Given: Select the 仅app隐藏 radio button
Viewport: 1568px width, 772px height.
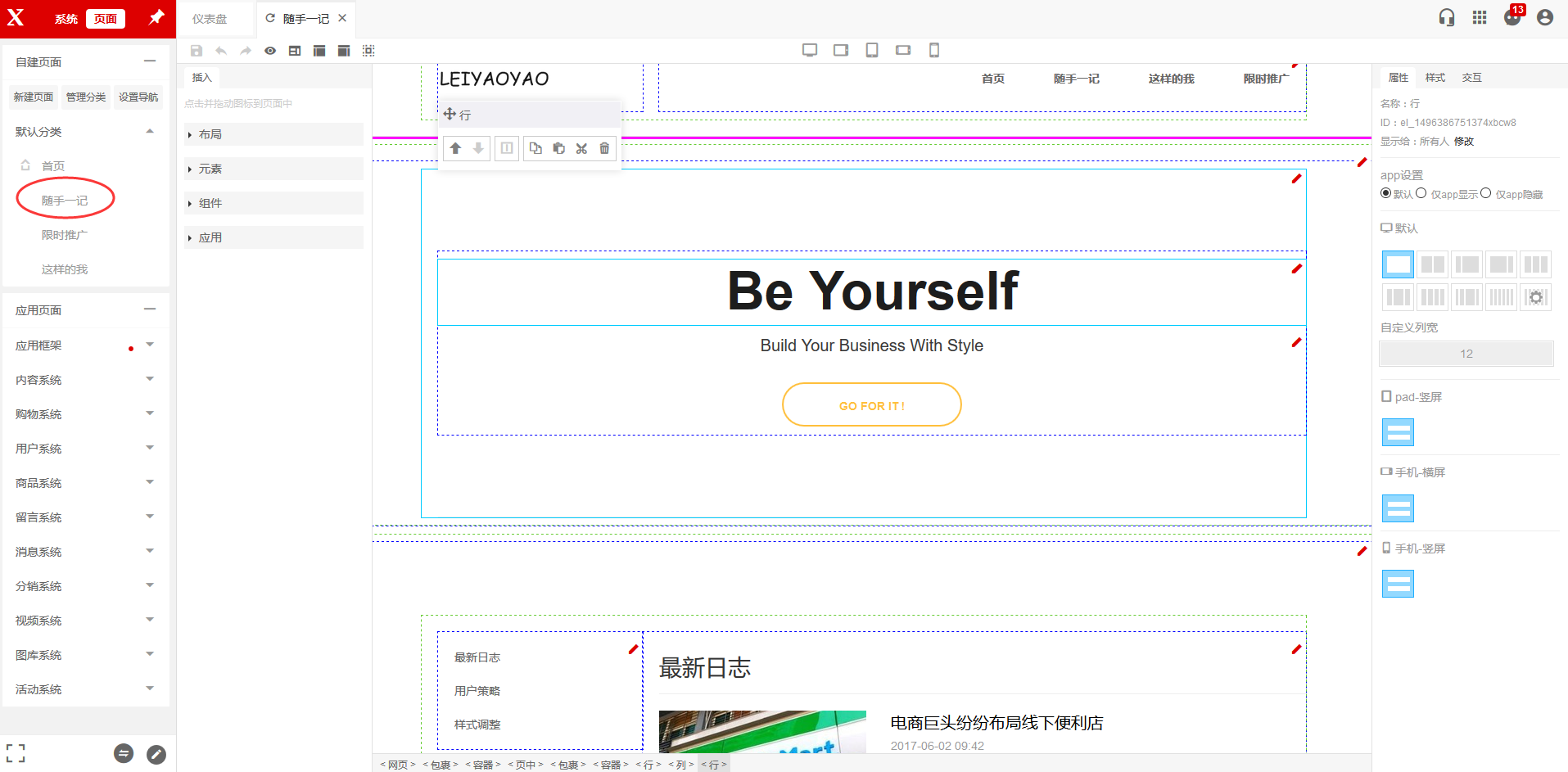Looking at the screenshot, I should point(1485,193).
